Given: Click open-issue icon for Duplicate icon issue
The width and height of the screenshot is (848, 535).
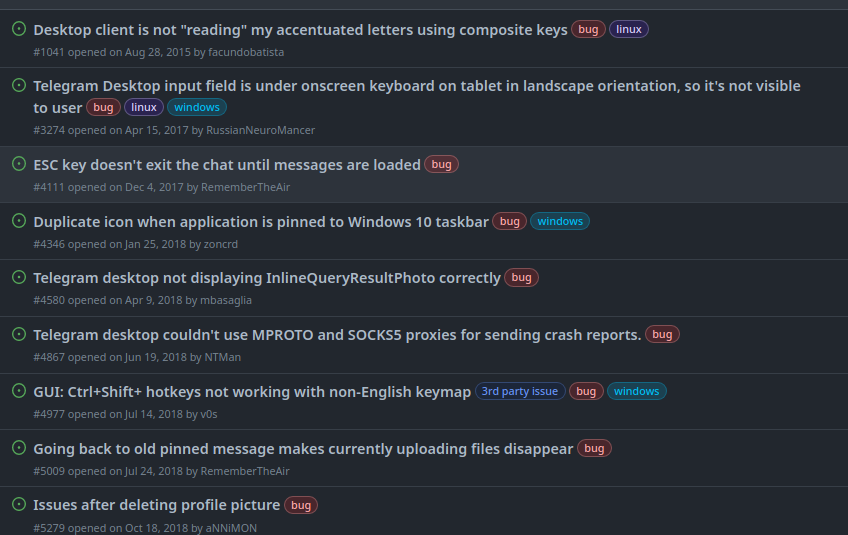Looking at the screenshot, I should (18, 221).
